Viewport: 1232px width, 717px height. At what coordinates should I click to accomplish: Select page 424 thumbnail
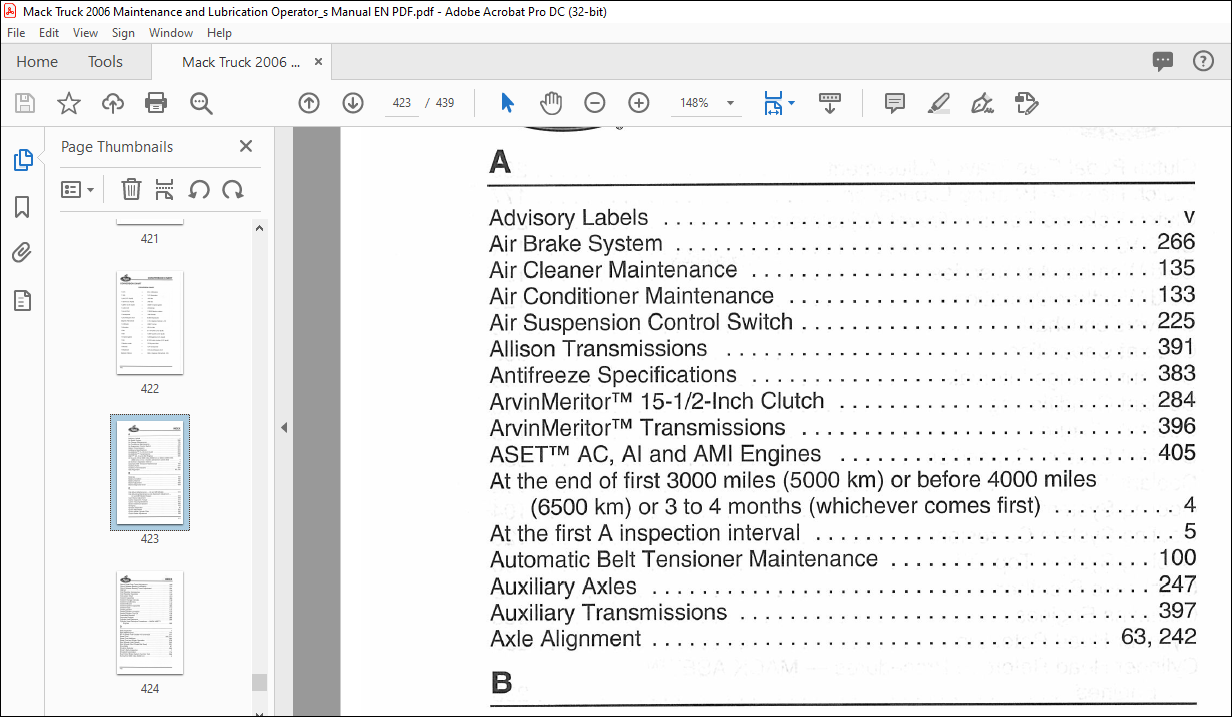[149, 622]
